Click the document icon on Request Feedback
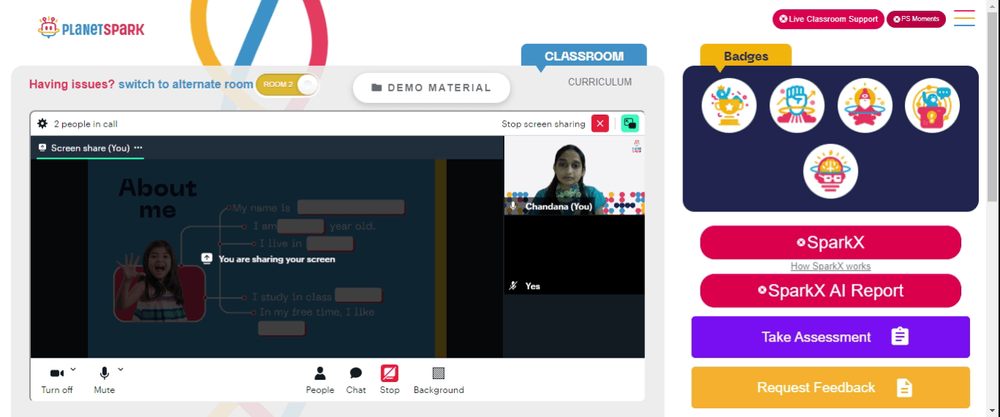The width and height of the screenshot is (1000, 417). (904, 388)
